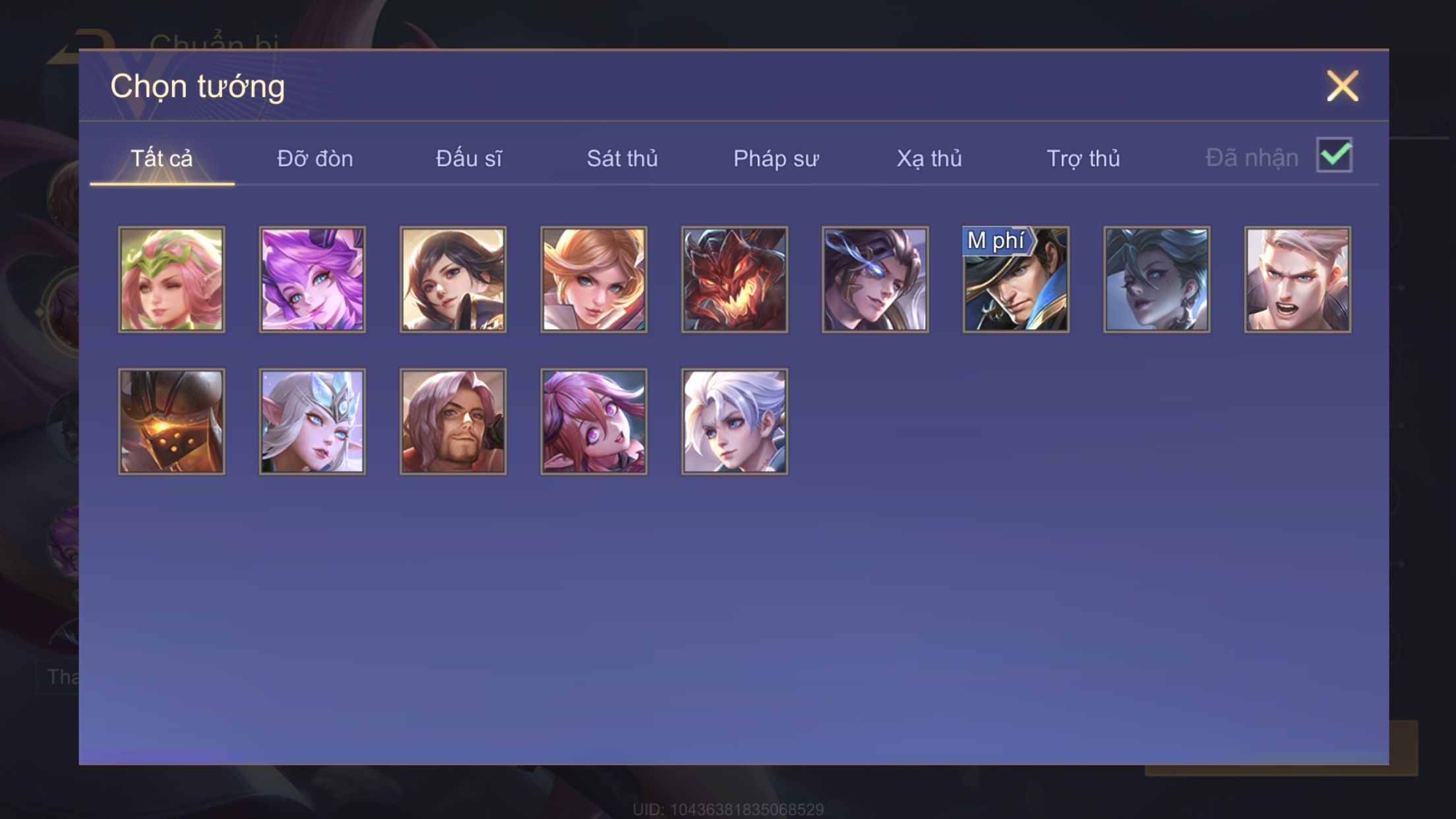Switch to the Đỡ đòn tab
This screenshot has width=1456, height=819.
pyautogui.click(x=315, y=159)
